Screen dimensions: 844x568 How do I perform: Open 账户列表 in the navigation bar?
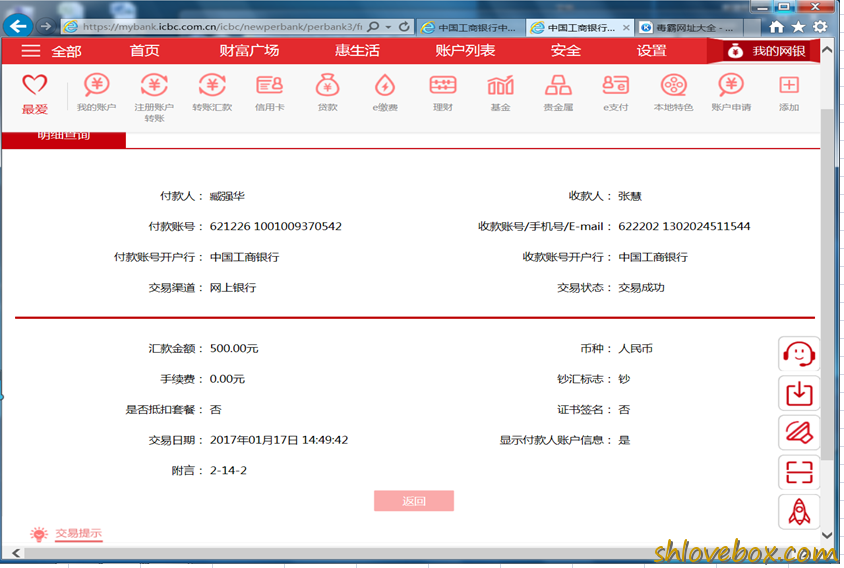(x=465, y=51)
